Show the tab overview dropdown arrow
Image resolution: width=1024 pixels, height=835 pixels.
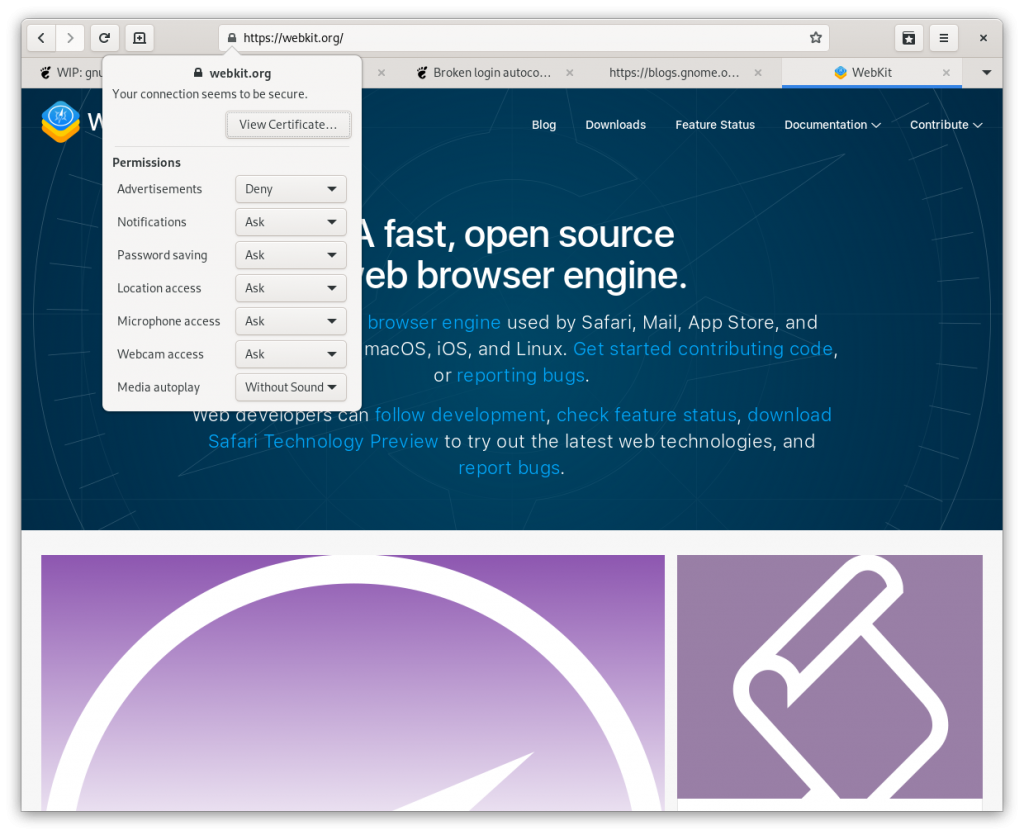(x=987, y=72)
